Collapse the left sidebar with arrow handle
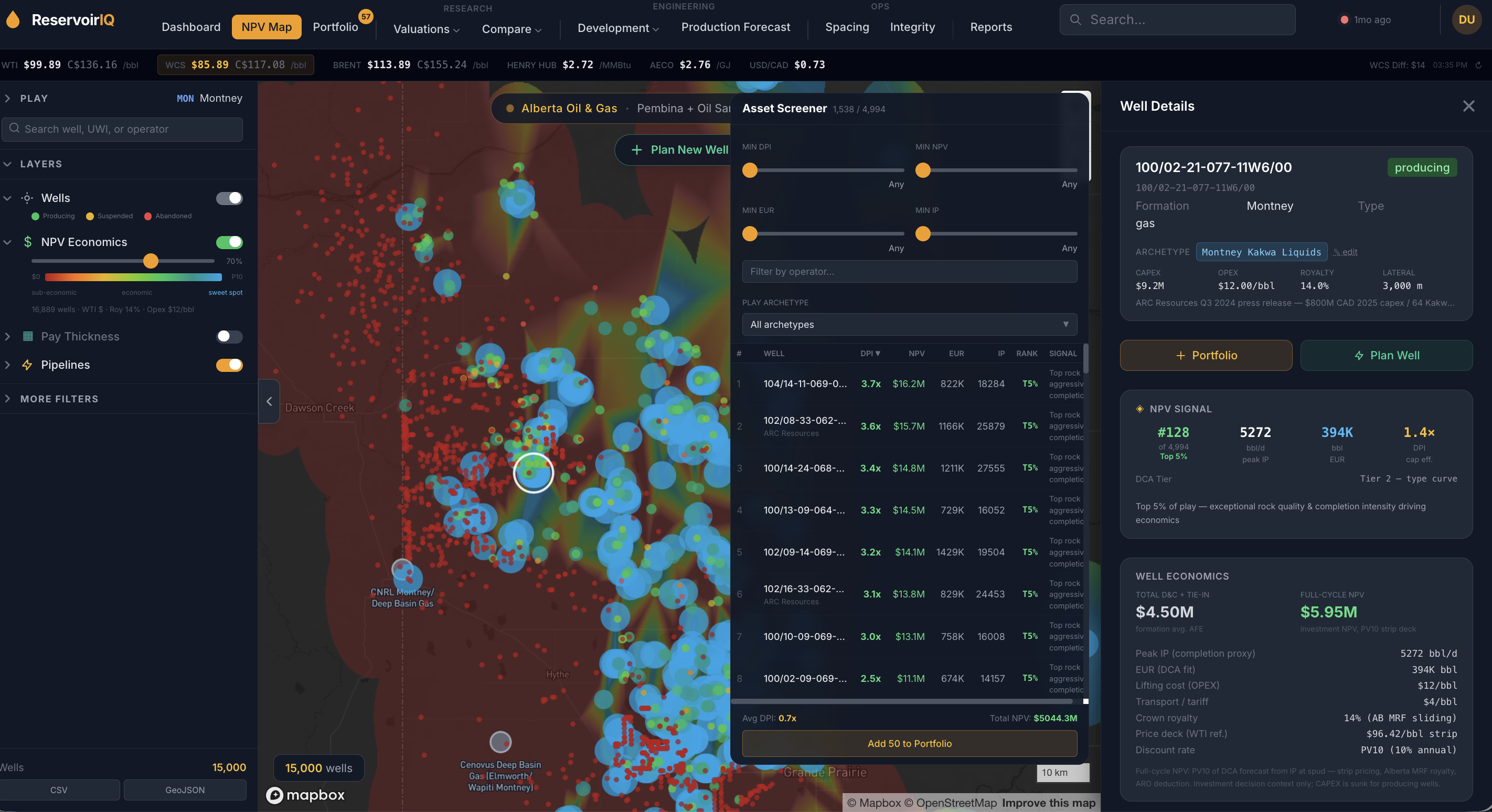The height and width of the screenshot is (812, 1492). (269, 401)
